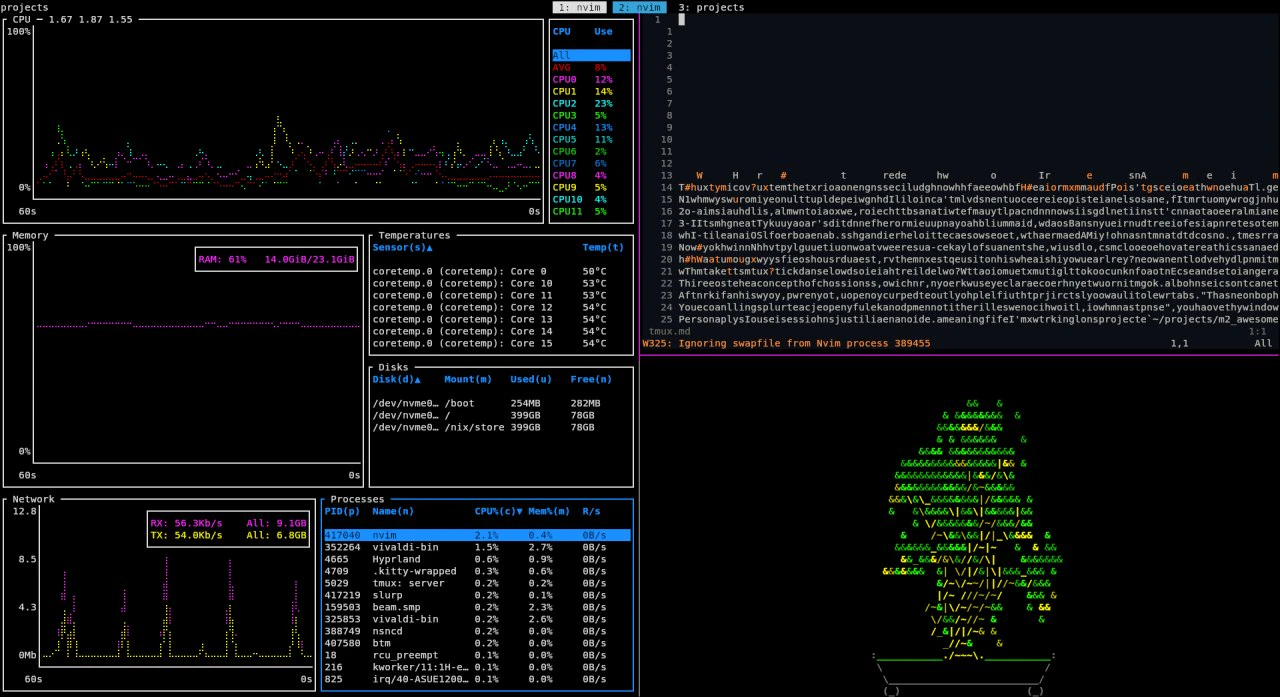The height and width of the screenshot is (697, 1280).
Task: Select the All entry in CPU legend
Action: [591, 55]
